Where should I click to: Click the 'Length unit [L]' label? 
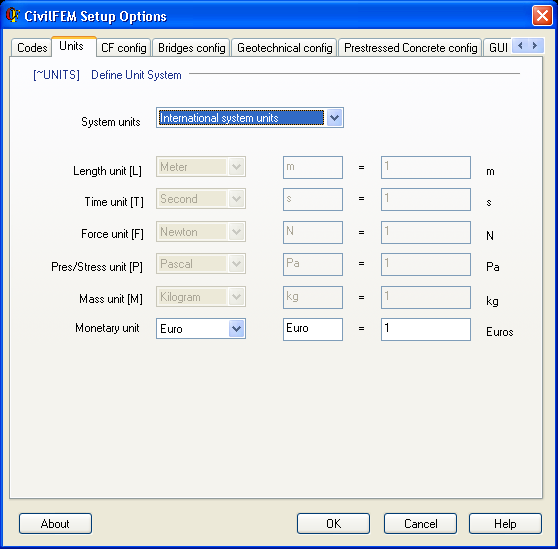coord(107,171)
